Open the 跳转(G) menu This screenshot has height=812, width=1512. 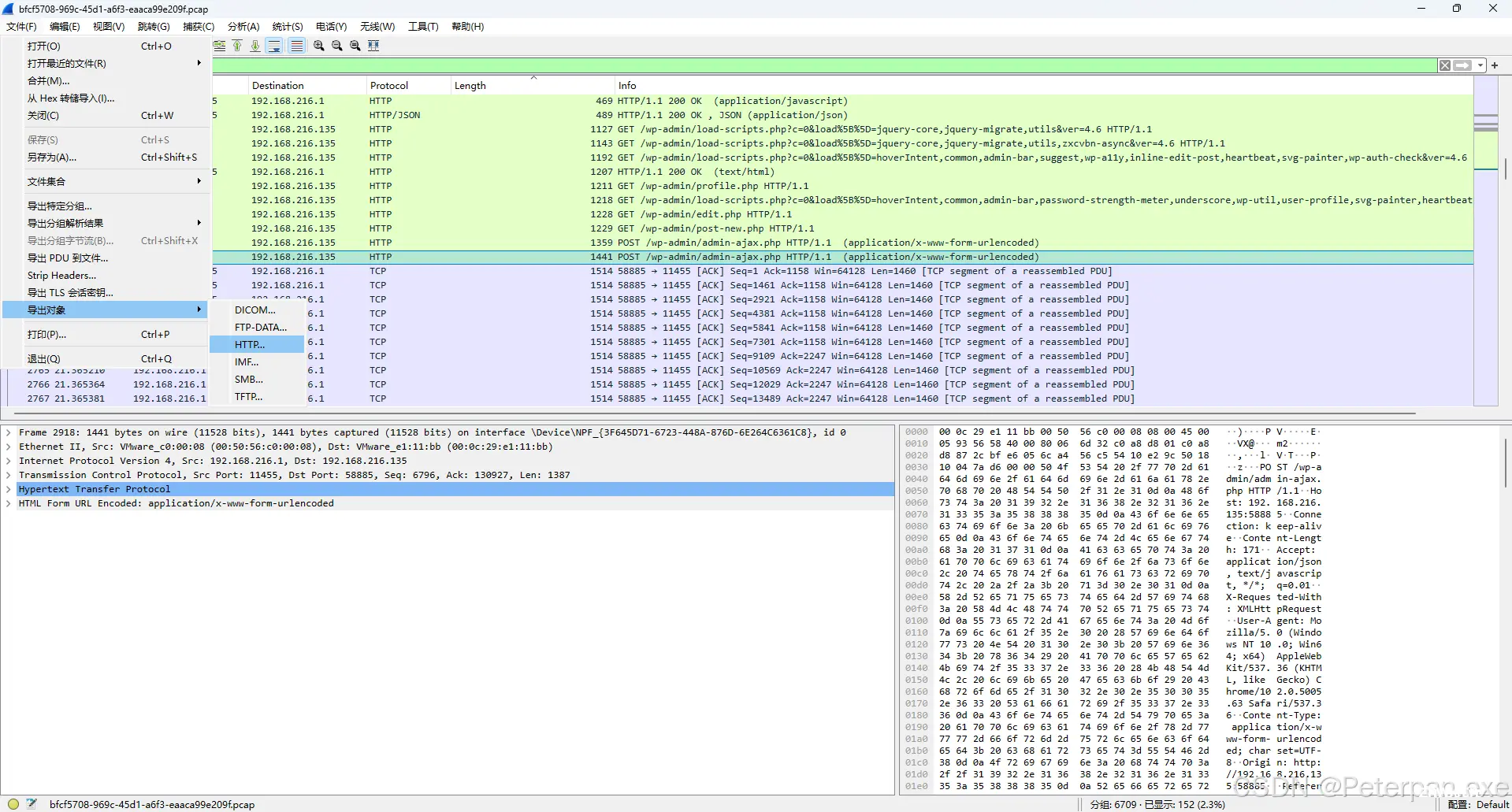(x=154, y=27)
